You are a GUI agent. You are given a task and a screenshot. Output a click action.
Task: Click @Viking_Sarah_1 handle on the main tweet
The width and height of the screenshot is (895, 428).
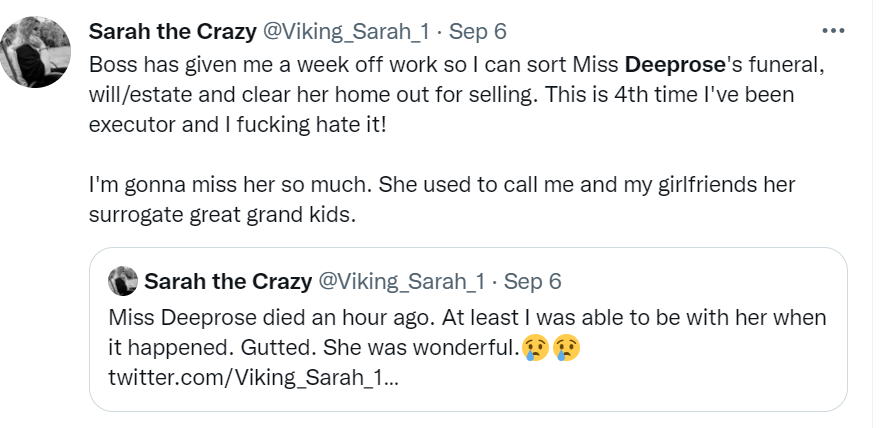point(345,31)
